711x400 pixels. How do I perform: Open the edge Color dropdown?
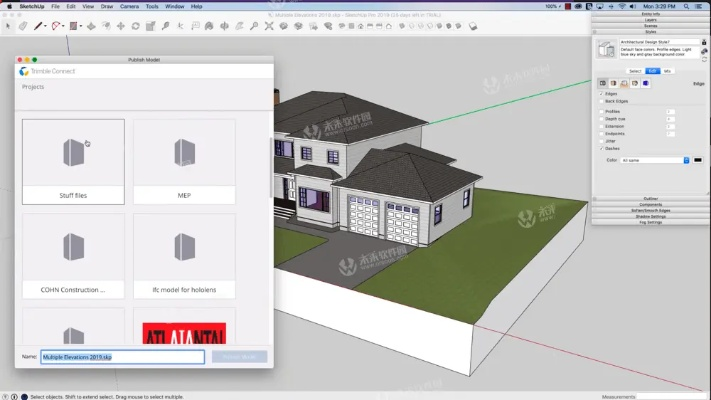[655, 160]
